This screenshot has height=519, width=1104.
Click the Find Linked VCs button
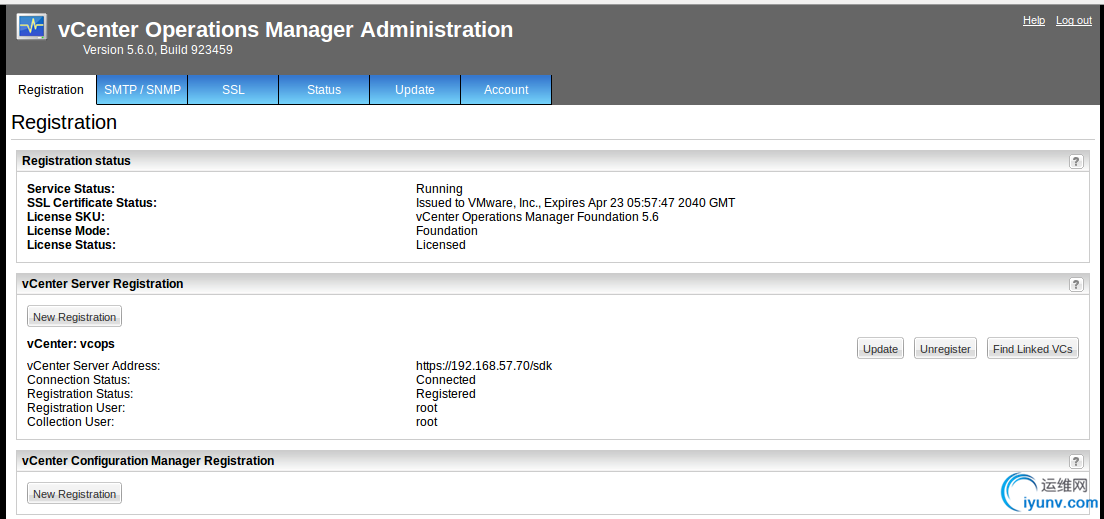[x=1032, y=349]
